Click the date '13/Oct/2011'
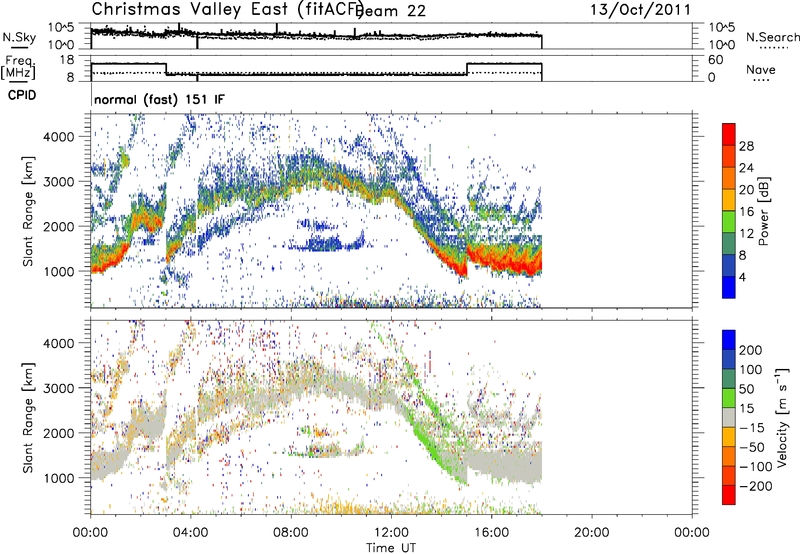The image size is (800, 554). (640, 10)
